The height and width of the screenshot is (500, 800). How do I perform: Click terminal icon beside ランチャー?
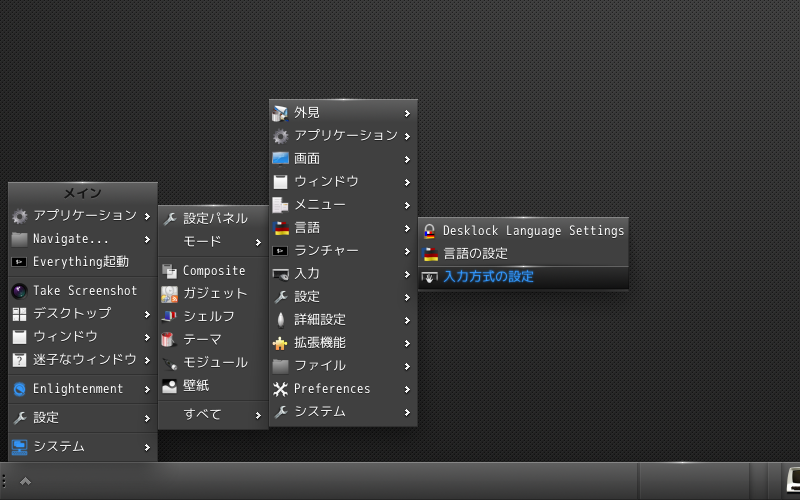(x=280, y=252)
